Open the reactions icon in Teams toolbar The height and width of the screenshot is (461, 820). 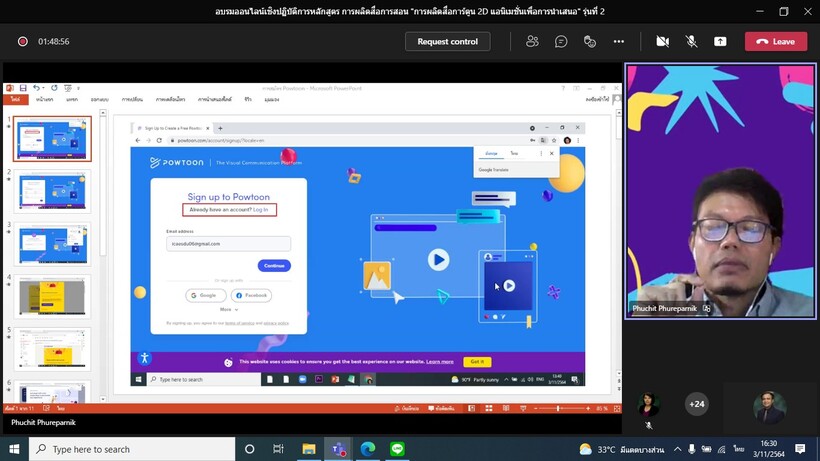[x=589, y=41]
